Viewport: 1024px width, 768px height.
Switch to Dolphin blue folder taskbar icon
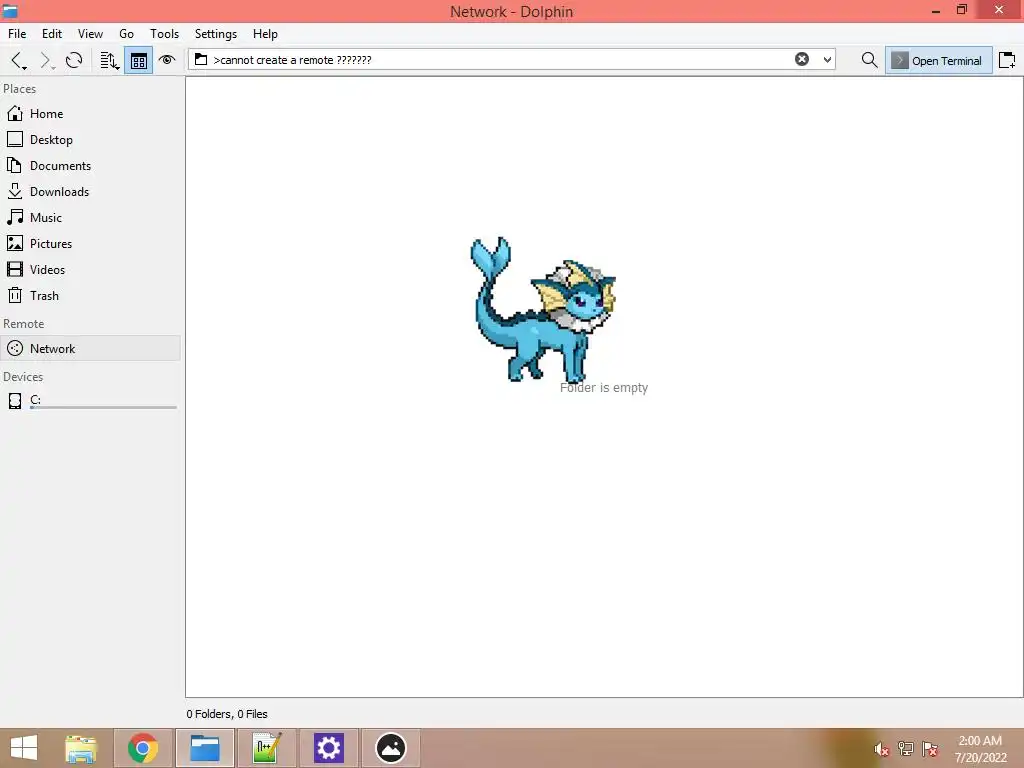(204, 748)
